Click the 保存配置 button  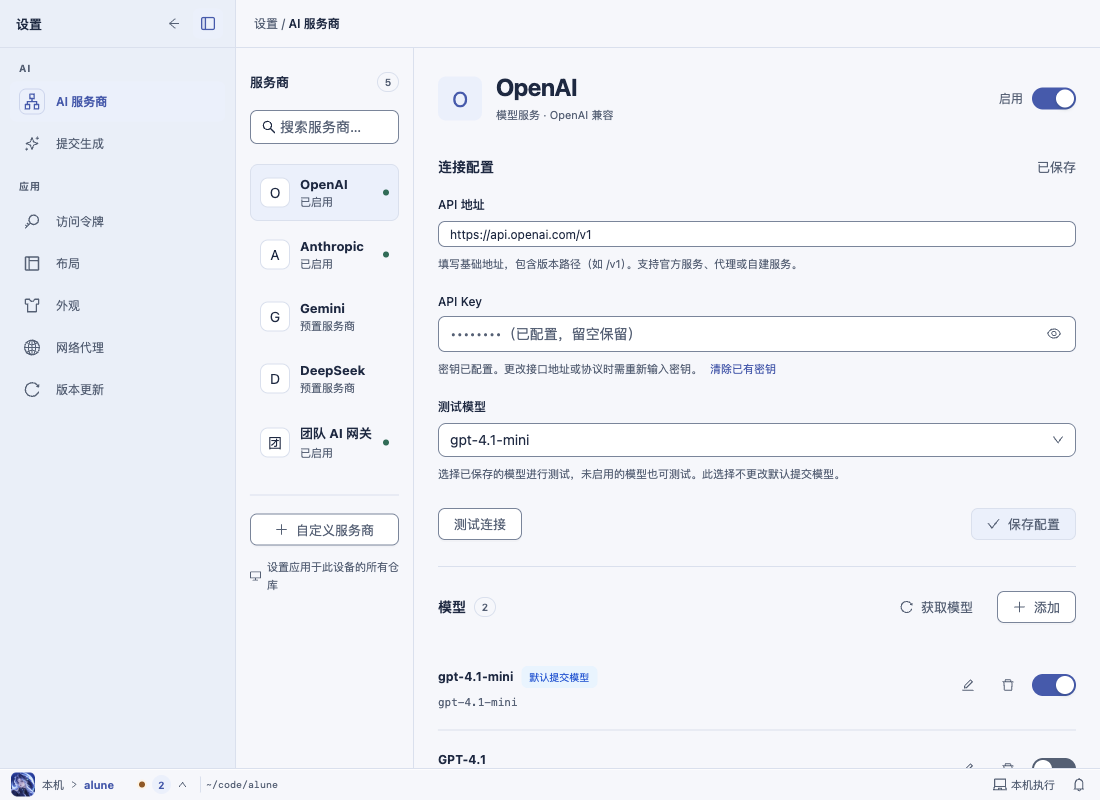pyautogui.click(x=1023, y=524)
